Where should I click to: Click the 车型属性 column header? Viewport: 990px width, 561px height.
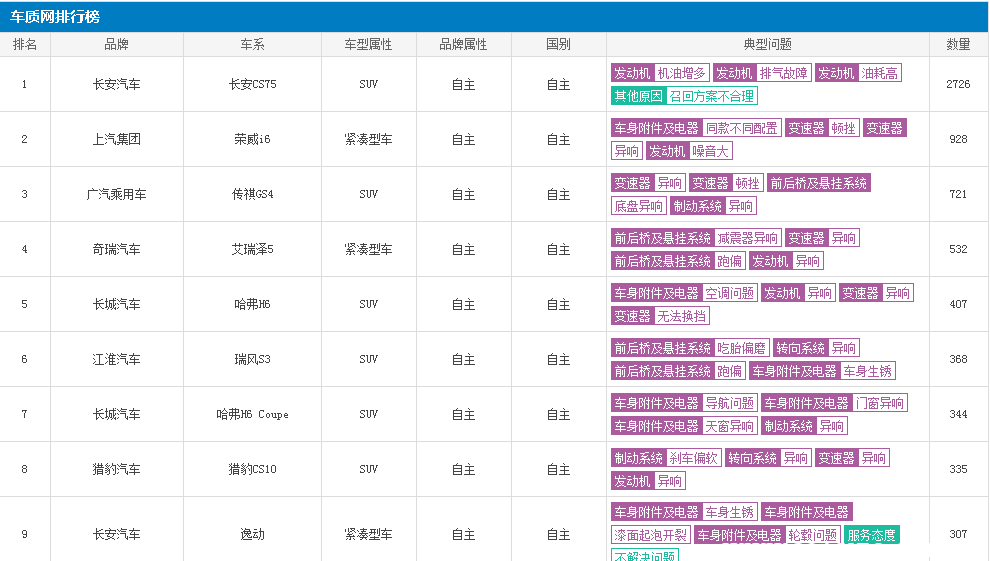pos(368,44)
